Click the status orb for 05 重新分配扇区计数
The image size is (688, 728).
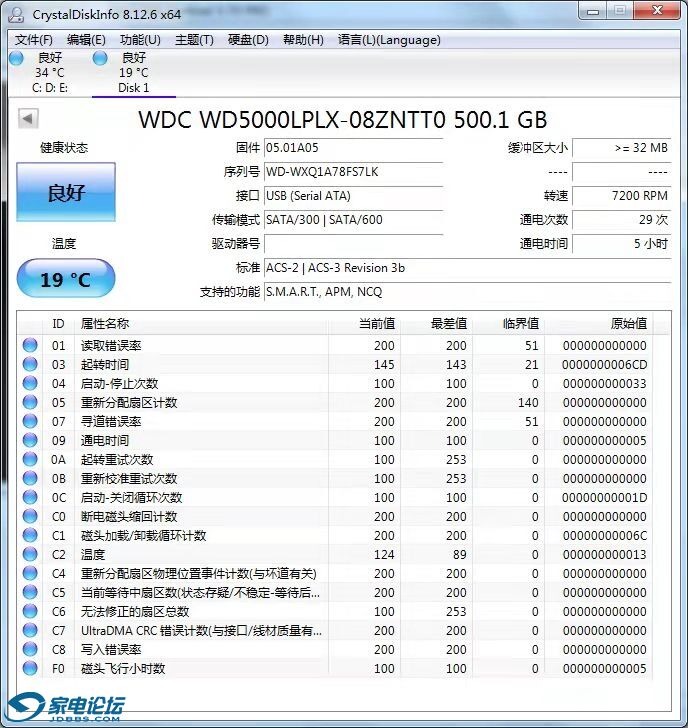(x=30, y=402)
